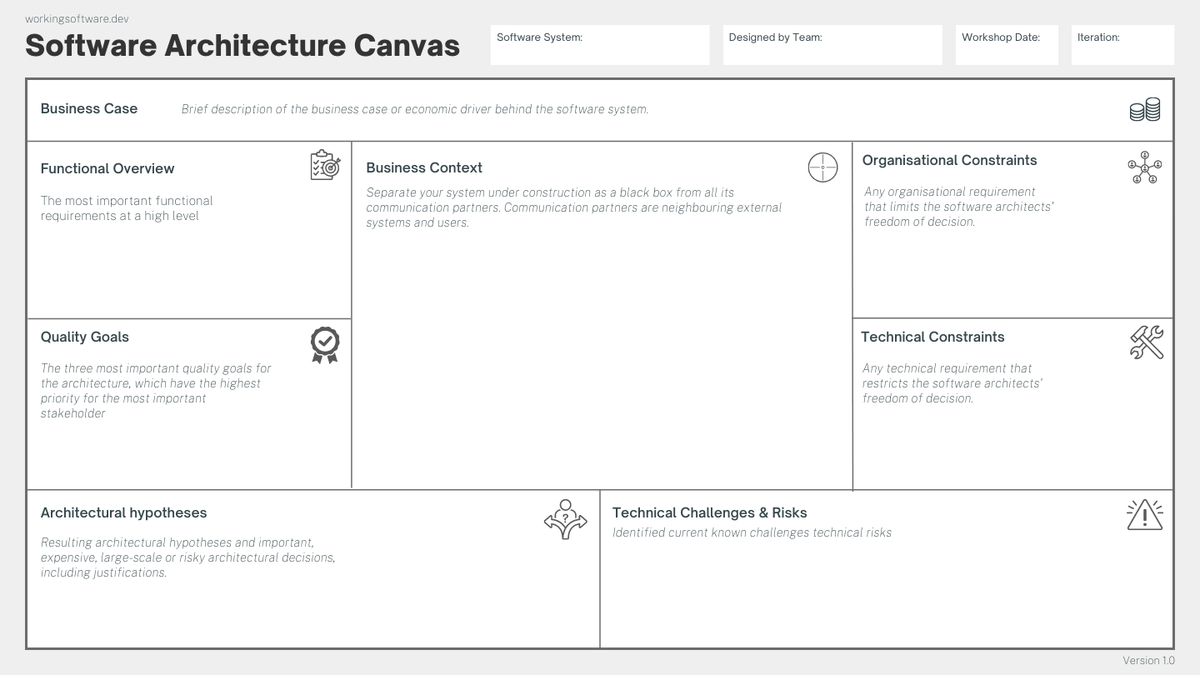The height and width of the screenshot is (675, 1200).
Task: Click the checklist target icon in Functional Overview
Action: pos(325,165)
